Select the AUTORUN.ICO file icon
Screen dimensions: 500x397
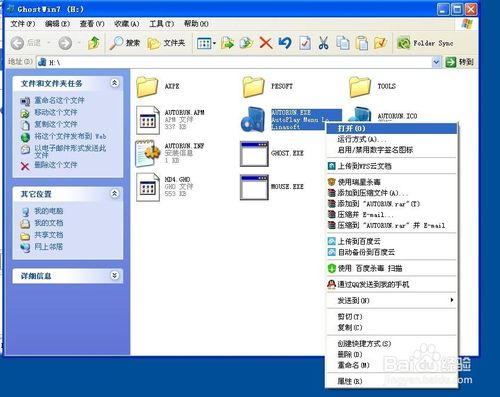pyautogui.click(x=360, y=114)
